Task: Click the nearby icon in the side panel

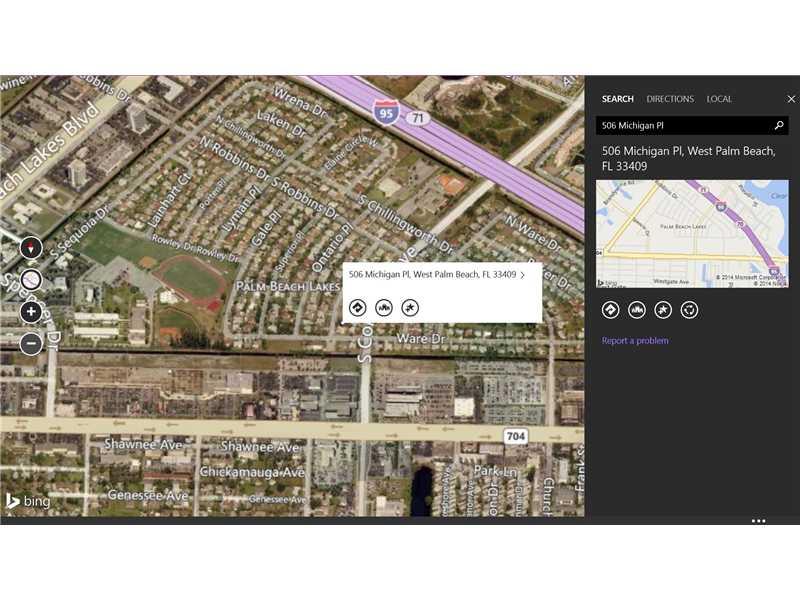Action: (636, 310)
